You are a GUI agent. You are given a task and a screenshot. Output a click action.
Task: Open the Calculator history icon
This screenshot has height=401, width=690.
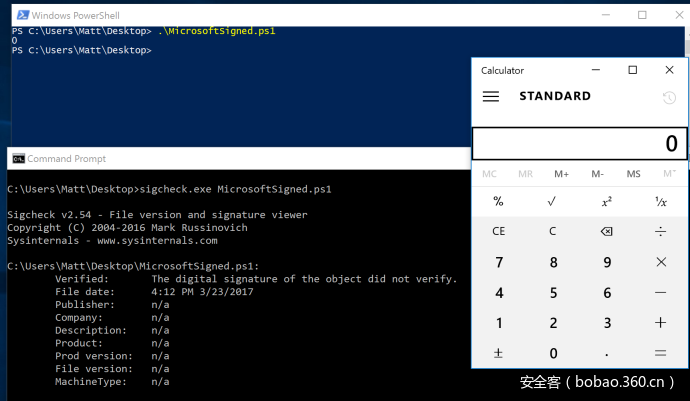pos(669,97)
